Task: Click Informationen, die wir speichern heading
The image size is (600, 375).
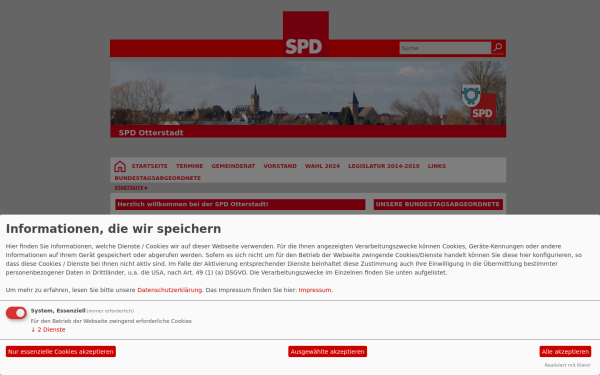Action: (x=113, y=229)
